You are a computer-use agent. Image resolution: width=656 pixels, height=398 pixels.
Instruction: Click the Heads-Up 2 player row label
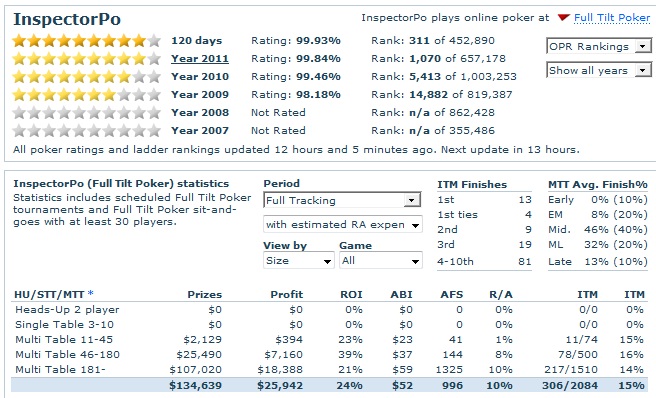67,310
